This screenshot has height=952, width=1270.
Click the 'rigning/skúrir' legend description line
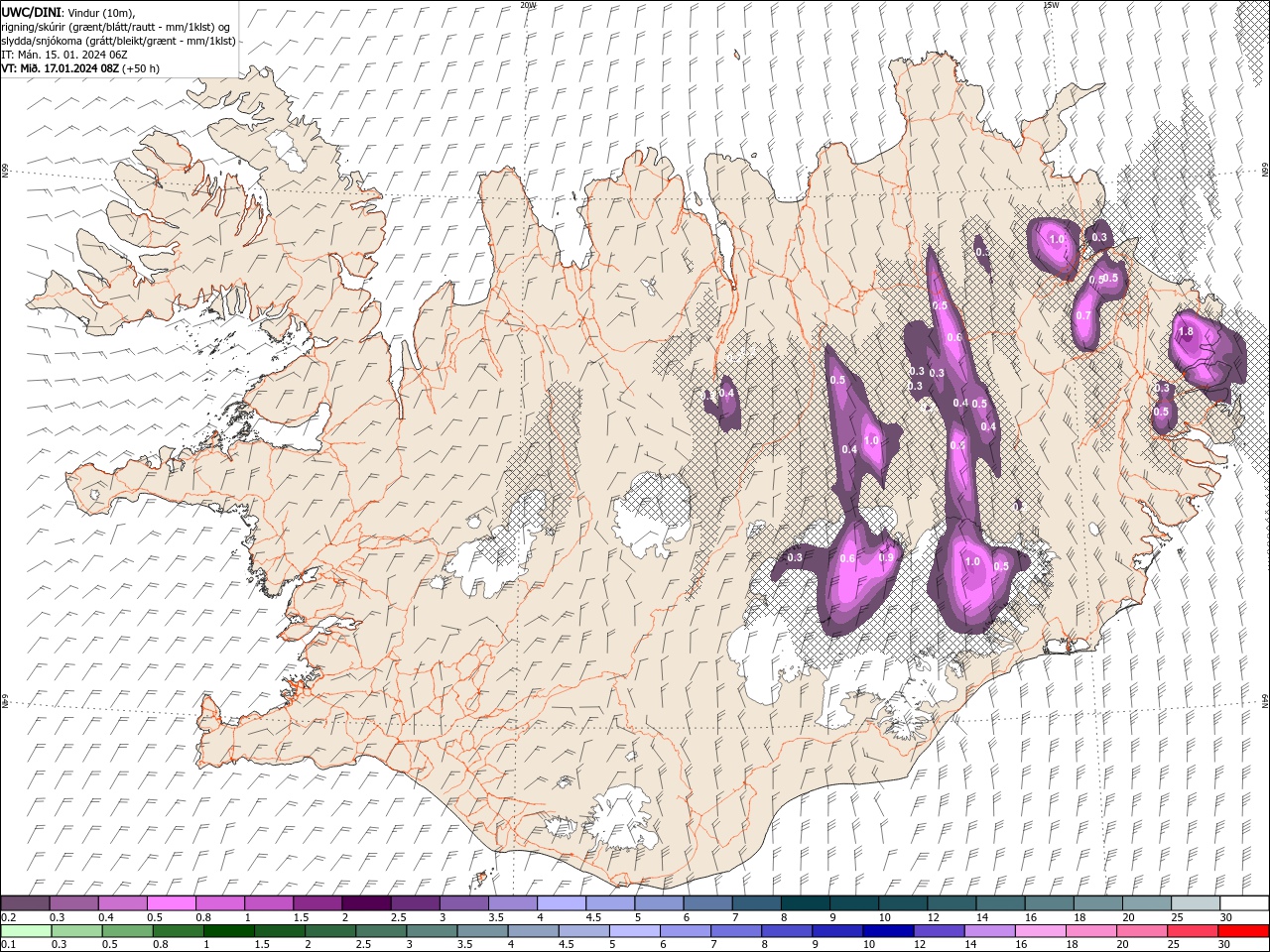click(116, 27)
